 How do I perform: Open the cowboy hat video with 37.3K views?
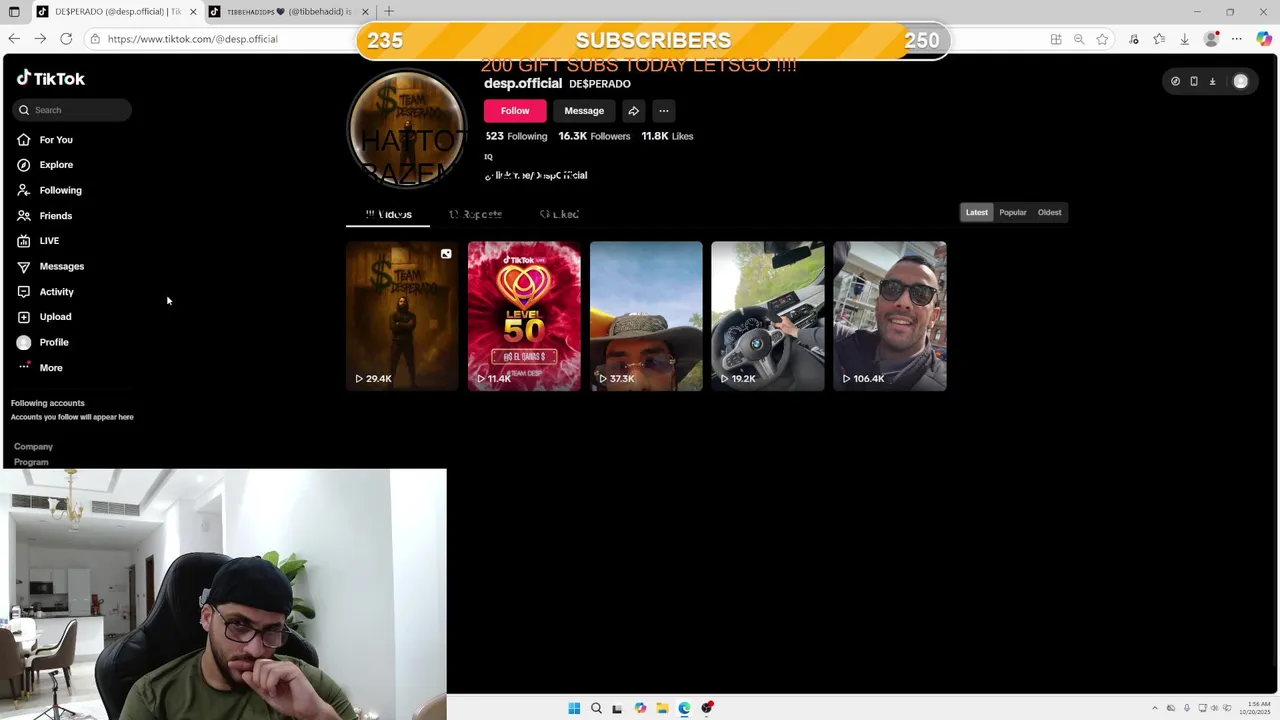(x=646, y=316)
